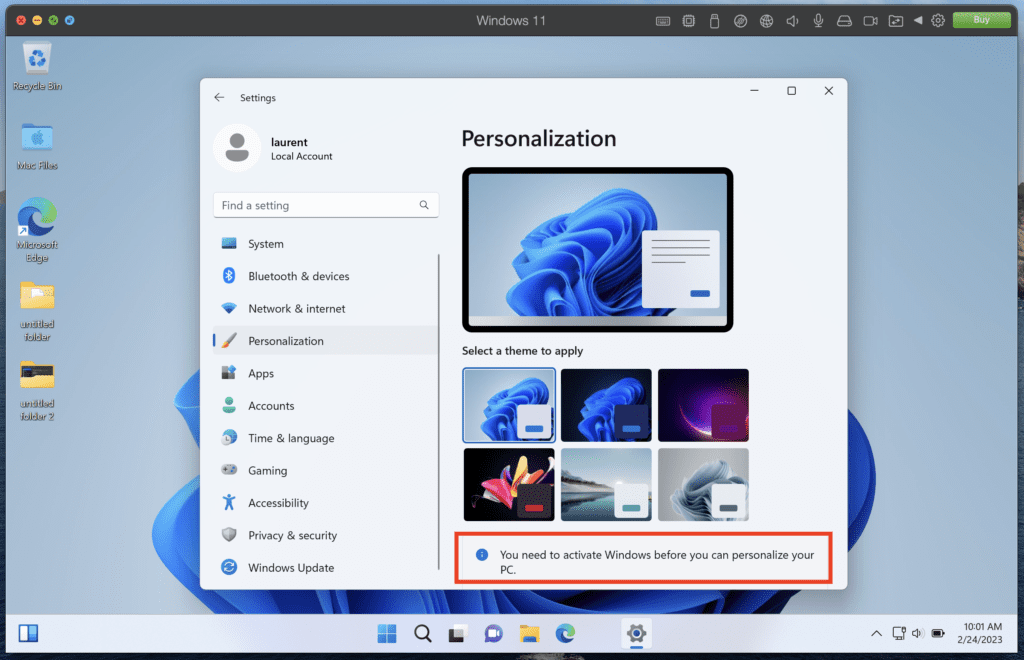The width and height of the screenshot is (1024, 660).
Task: Open taskbar Search
Action: 423,633
